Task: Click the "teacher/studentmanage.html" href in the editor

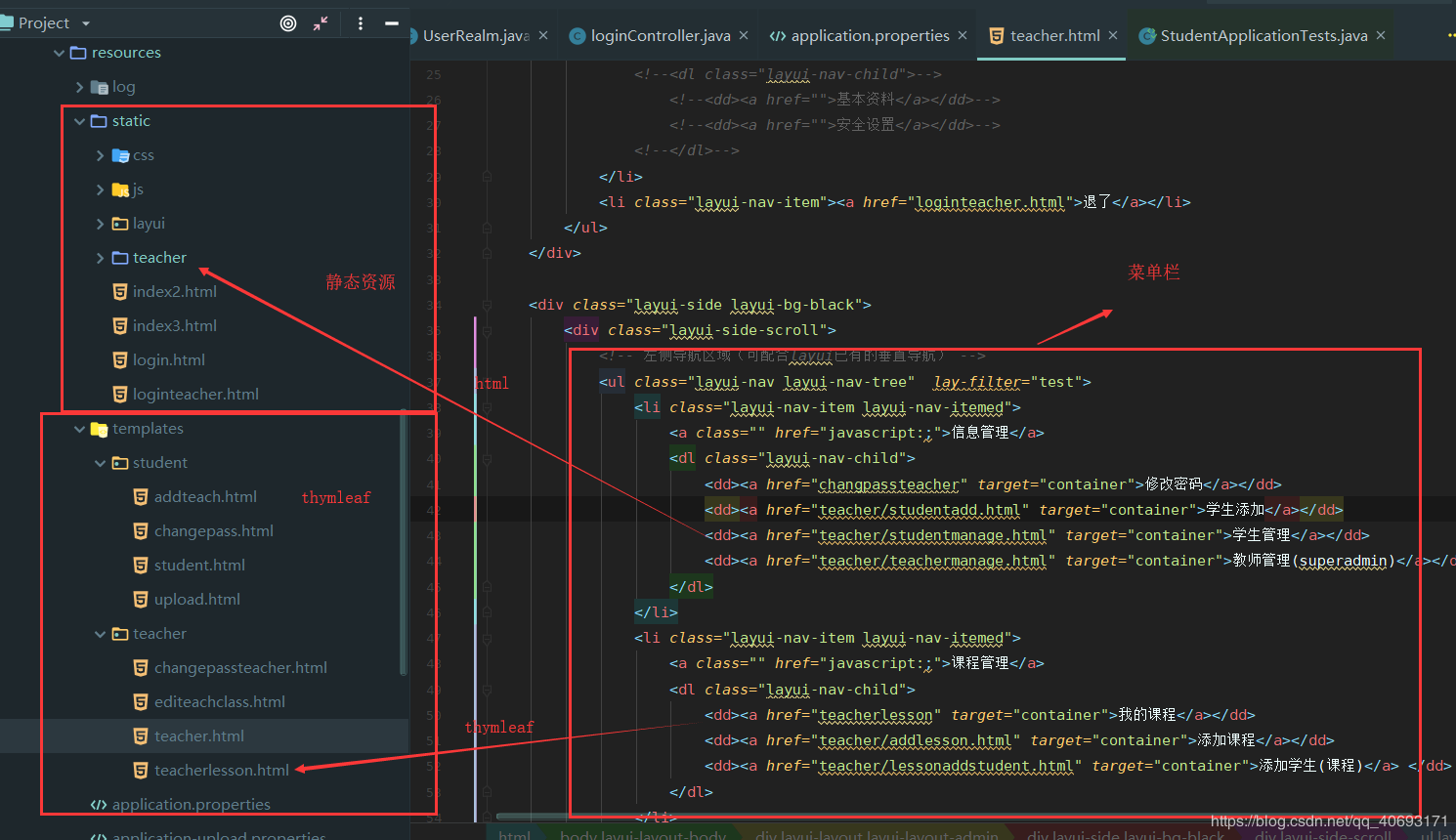Action: (x=933, y=535)
